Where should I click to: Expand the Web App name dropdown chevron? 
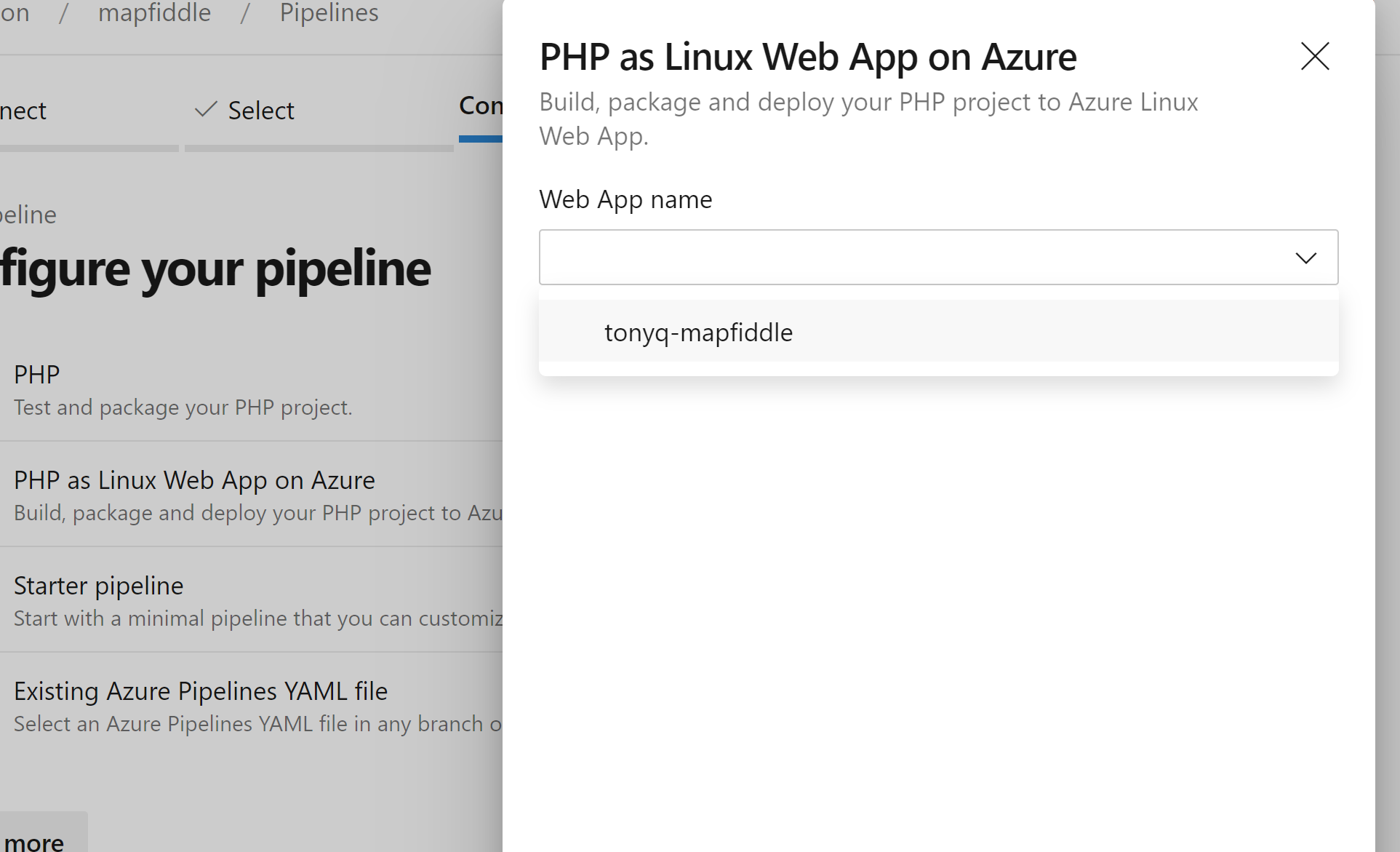coord(1305,258)
